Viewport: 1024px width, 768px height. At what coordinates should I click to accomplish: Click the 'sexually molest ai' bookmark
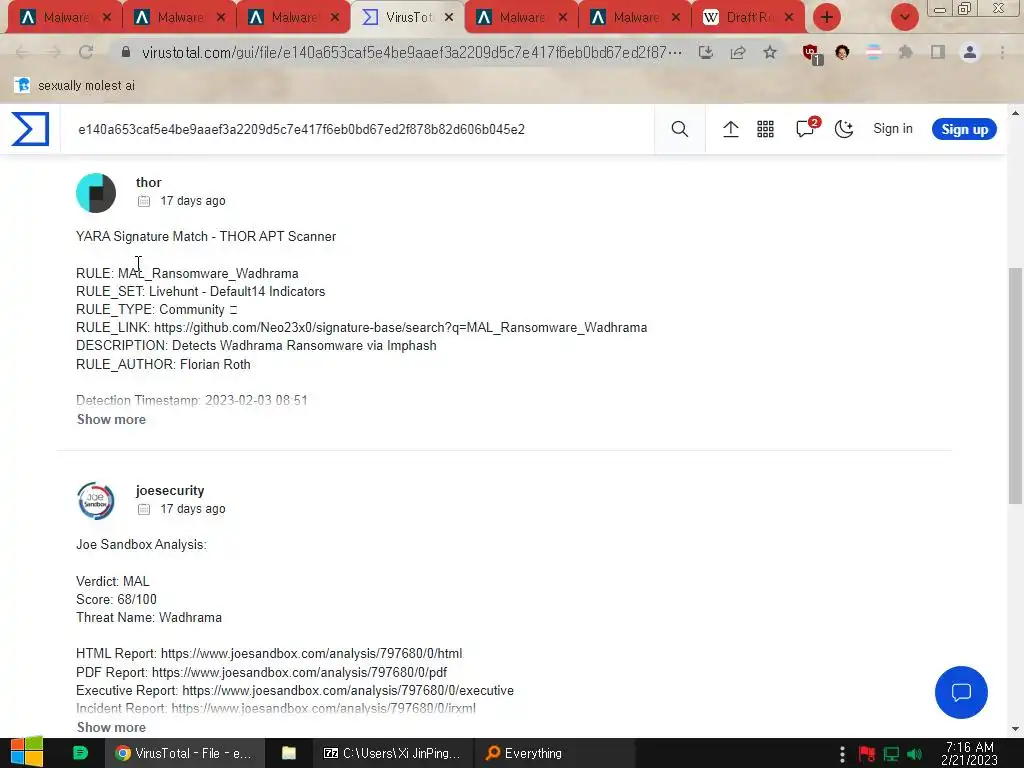(74, 85)
